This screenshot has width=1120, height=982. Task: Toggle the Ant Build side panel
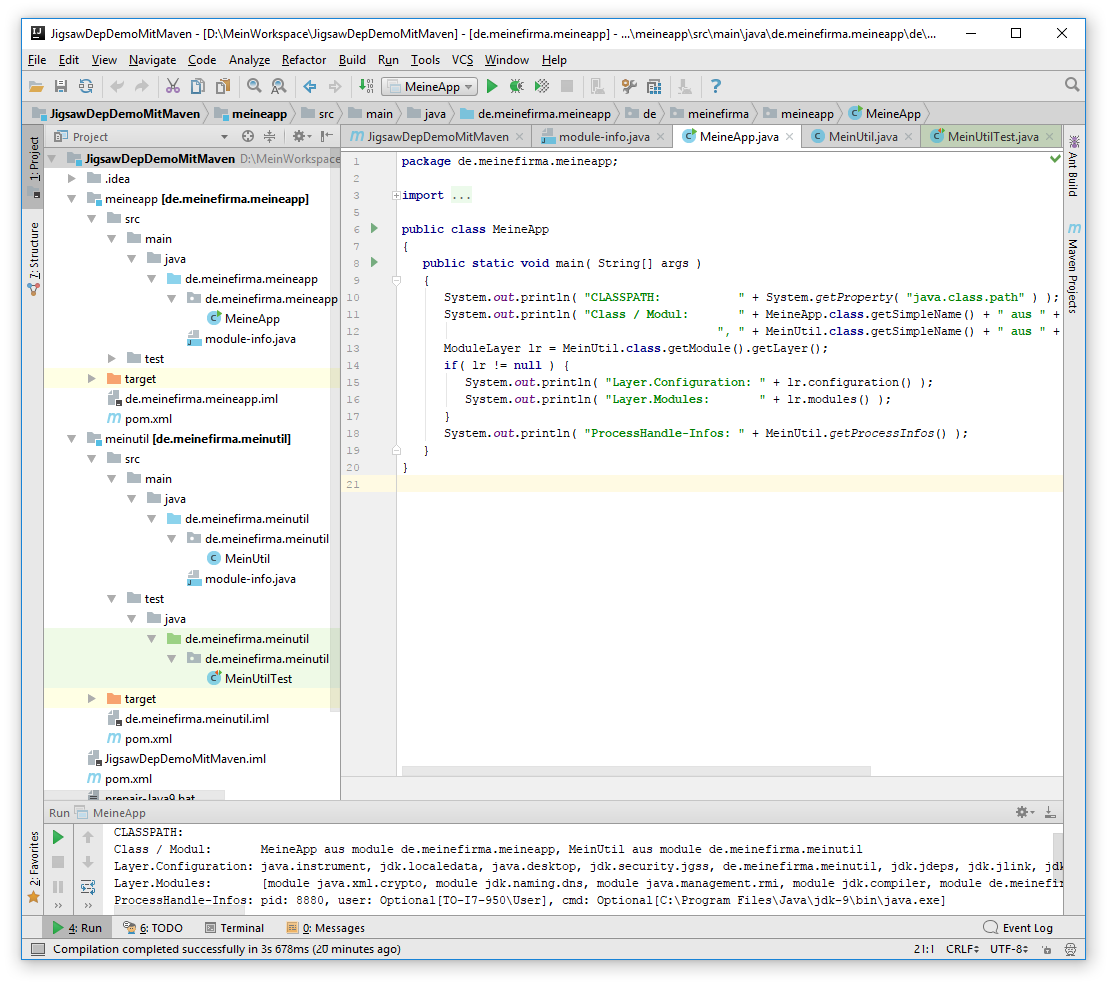(x=1074, y=166)
